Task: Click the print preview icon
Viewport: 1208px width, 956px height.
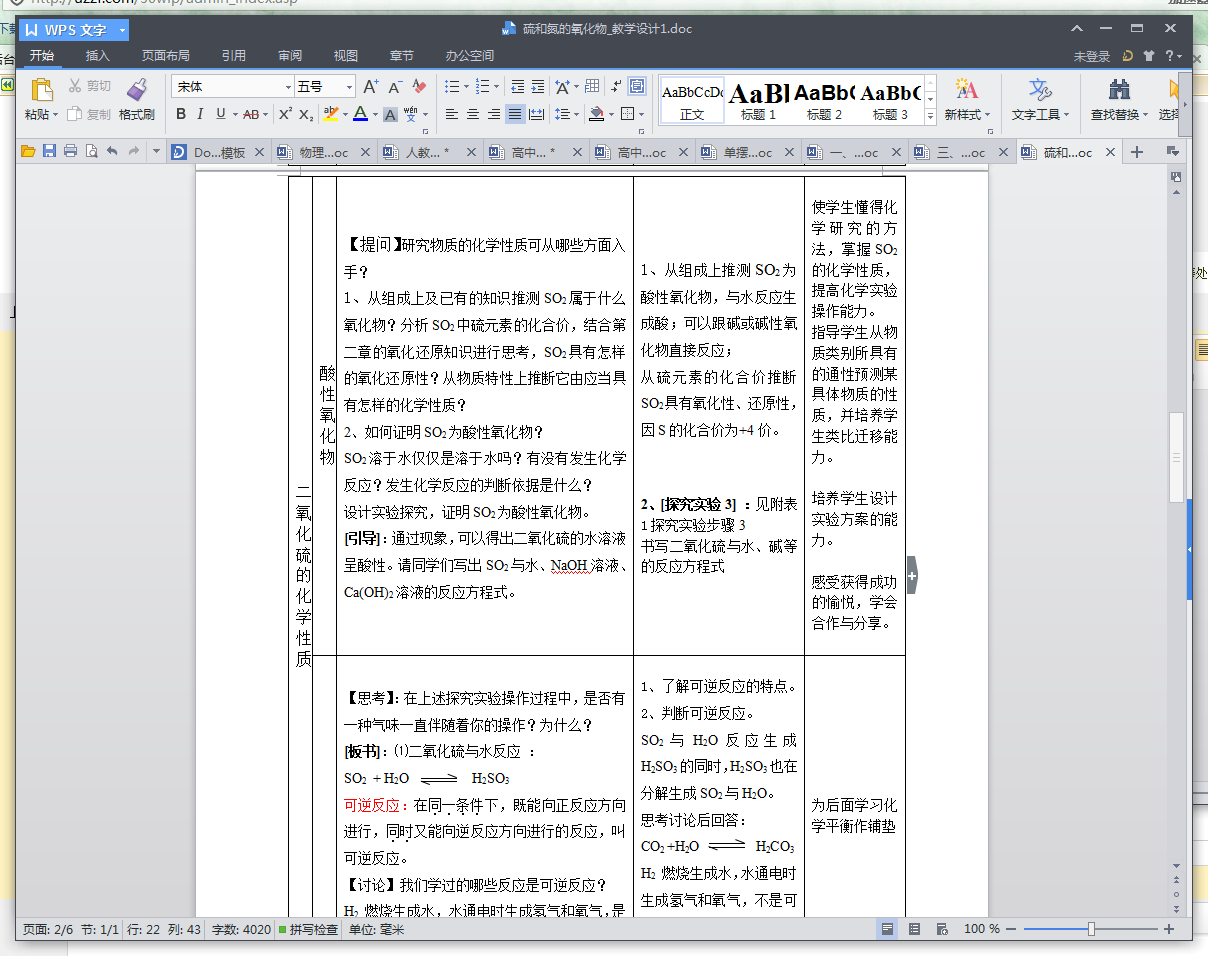Action: coord(91,152)
